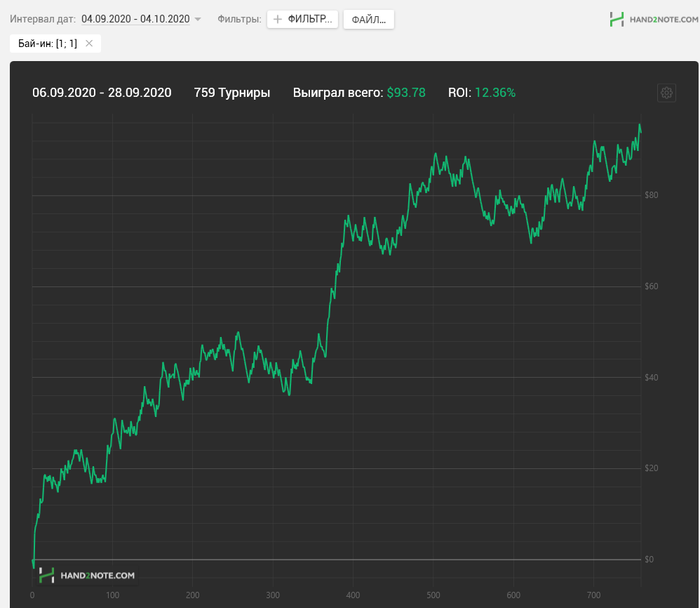700x608 pixels.
Task: Click the 700 tournaments axis tick
Action: coord(594,595)
